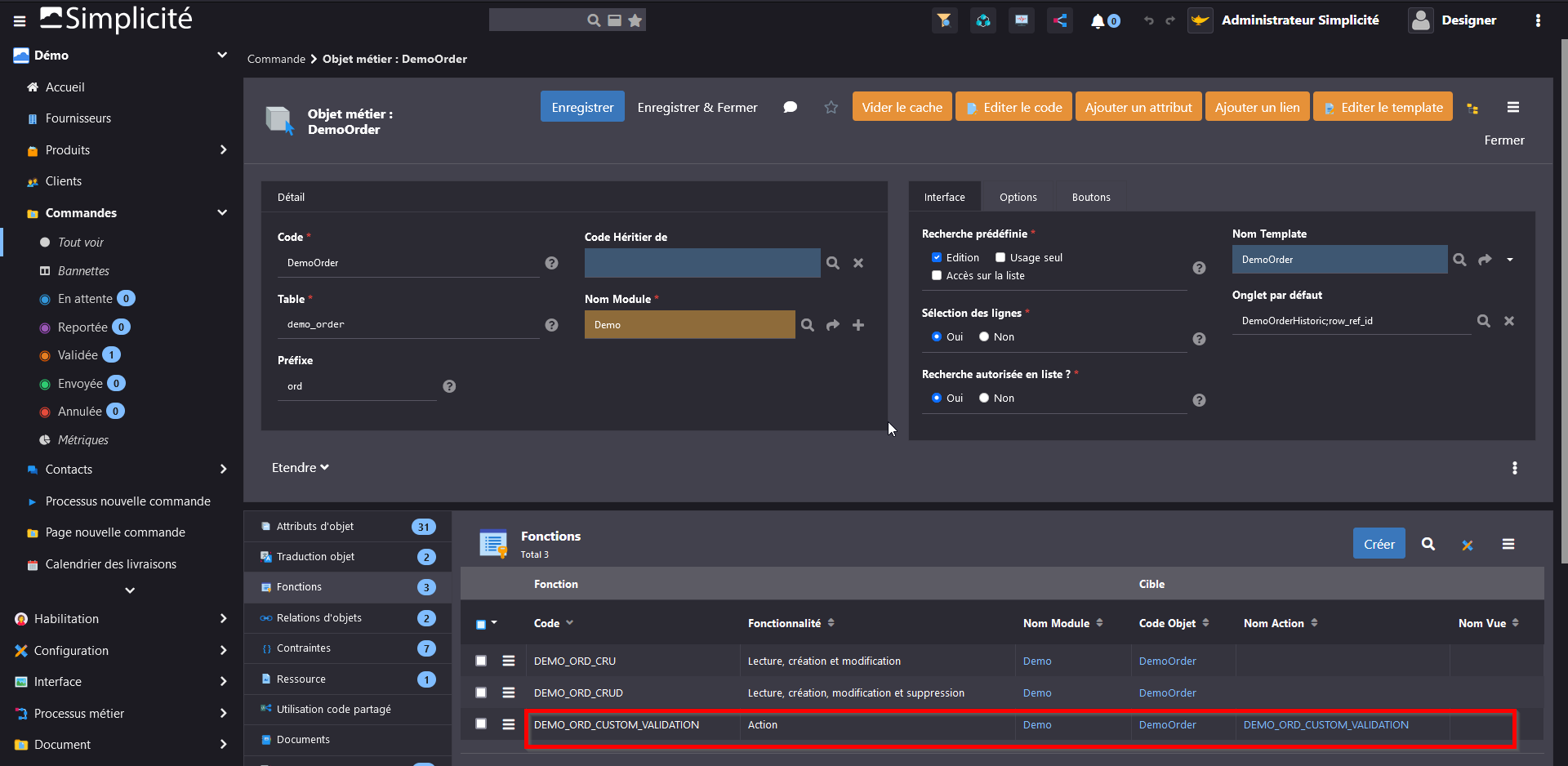Open the linked Nom Module record arrow
Viewport: 1568px width, 766px height.
pos(833,325)
